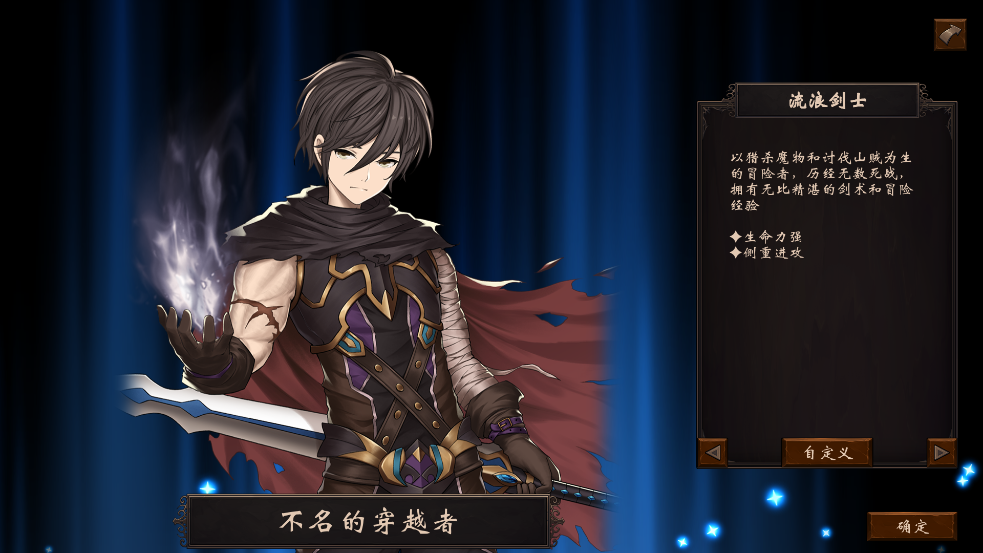Confirm selection with the 确定 button
Screen dimensions: 983x553
(912, 526)
